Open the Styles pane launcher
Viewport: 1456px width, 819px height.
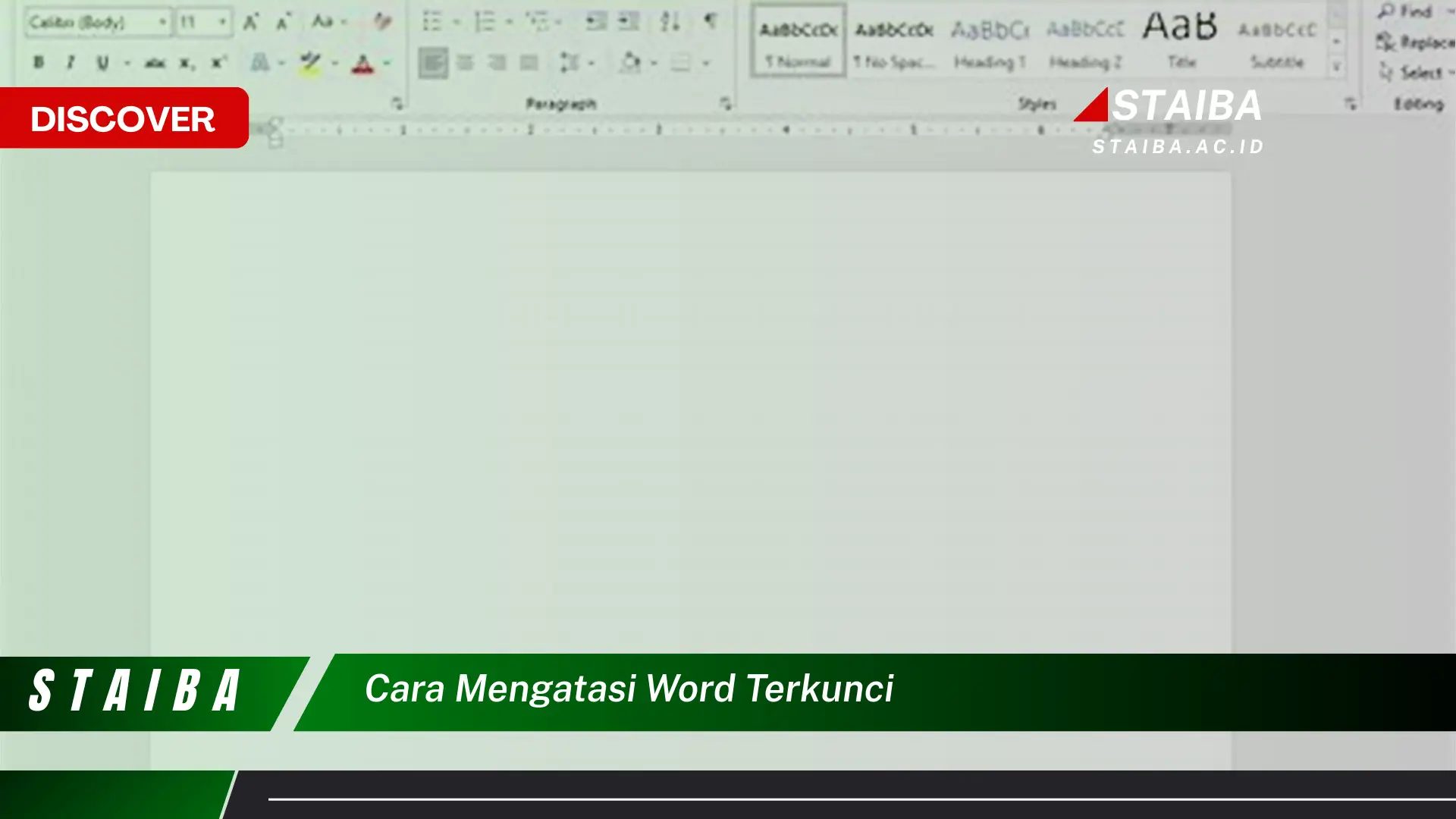pyautogui.click(x=1351, y=103)
